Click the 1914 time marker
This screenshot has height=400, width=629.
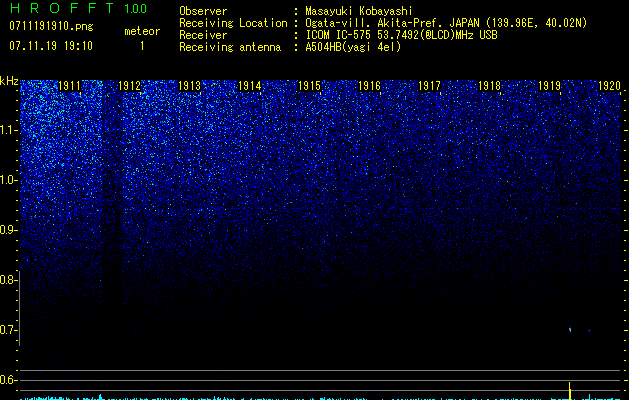[250, 86]
